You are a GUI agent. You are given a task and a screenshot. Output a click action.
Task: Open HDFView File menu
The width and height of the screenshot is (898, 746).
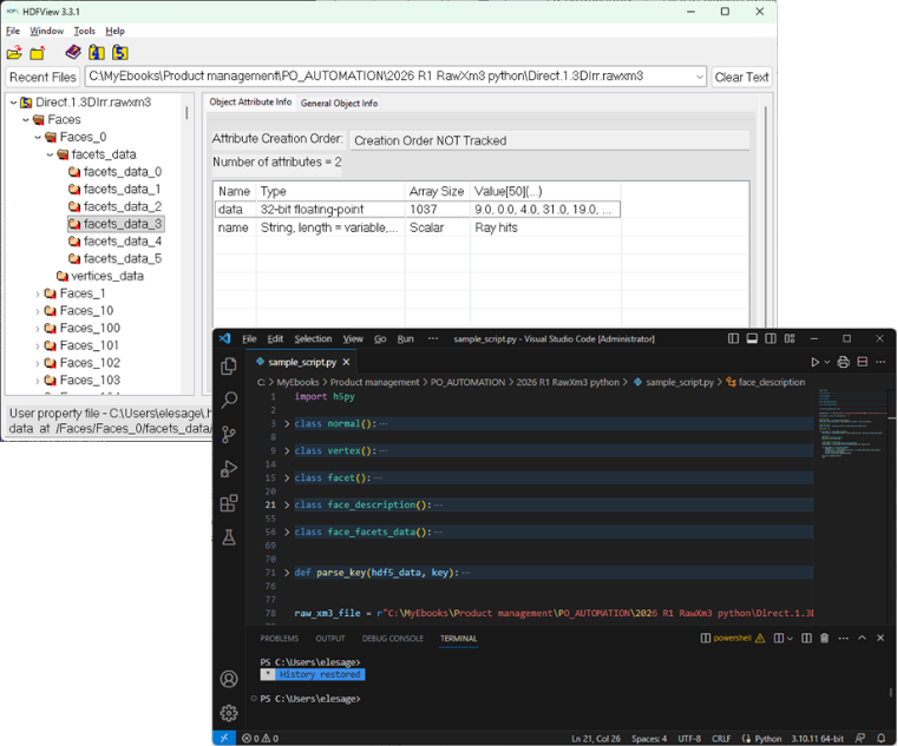tap(13, 31)
